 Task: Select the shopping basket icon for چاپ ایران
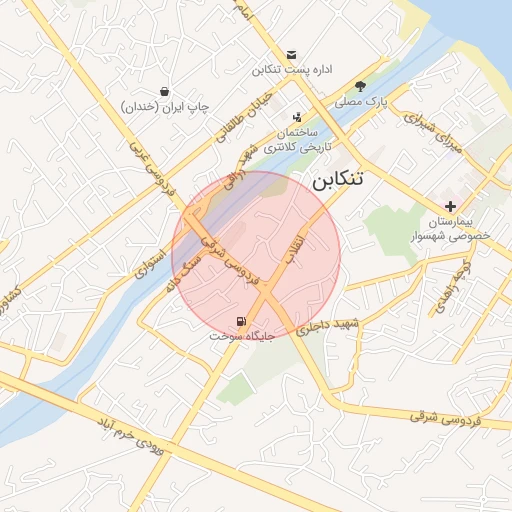164,91
